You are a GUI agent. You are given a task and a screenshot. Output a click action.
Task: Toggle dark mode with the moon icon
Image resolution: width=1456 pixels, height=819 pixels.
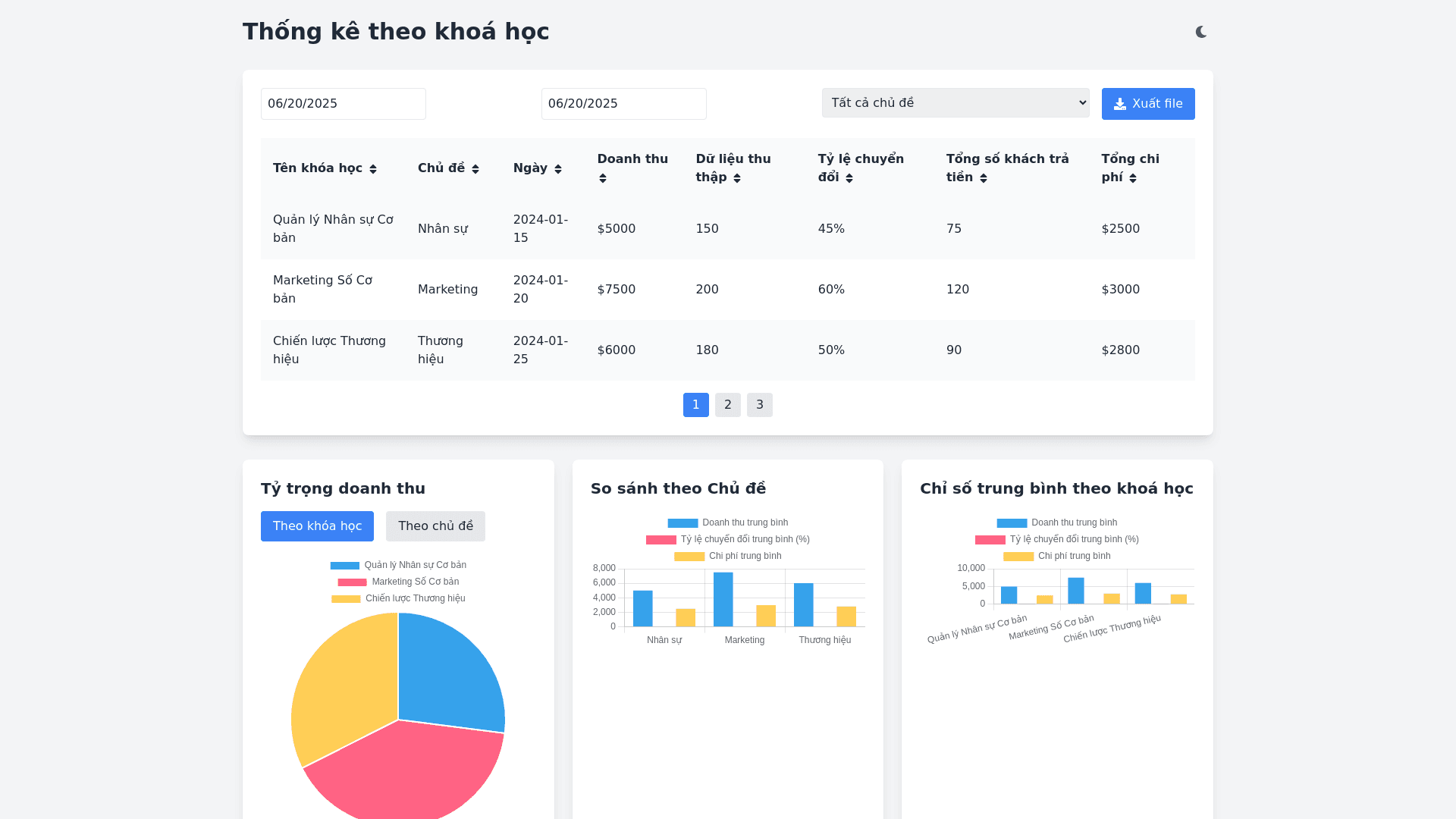(1200, 32)
